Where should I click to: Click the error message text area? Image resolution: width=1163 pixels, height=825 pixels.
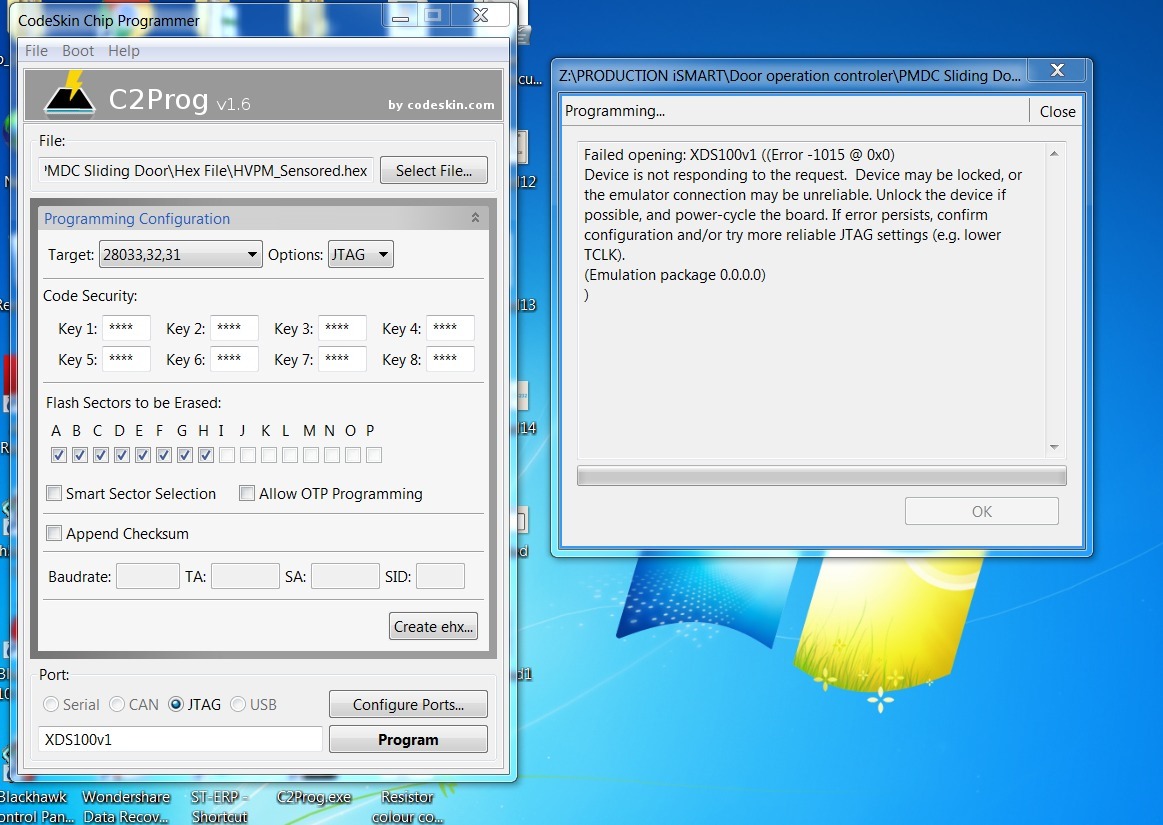(x=811, y=300)
